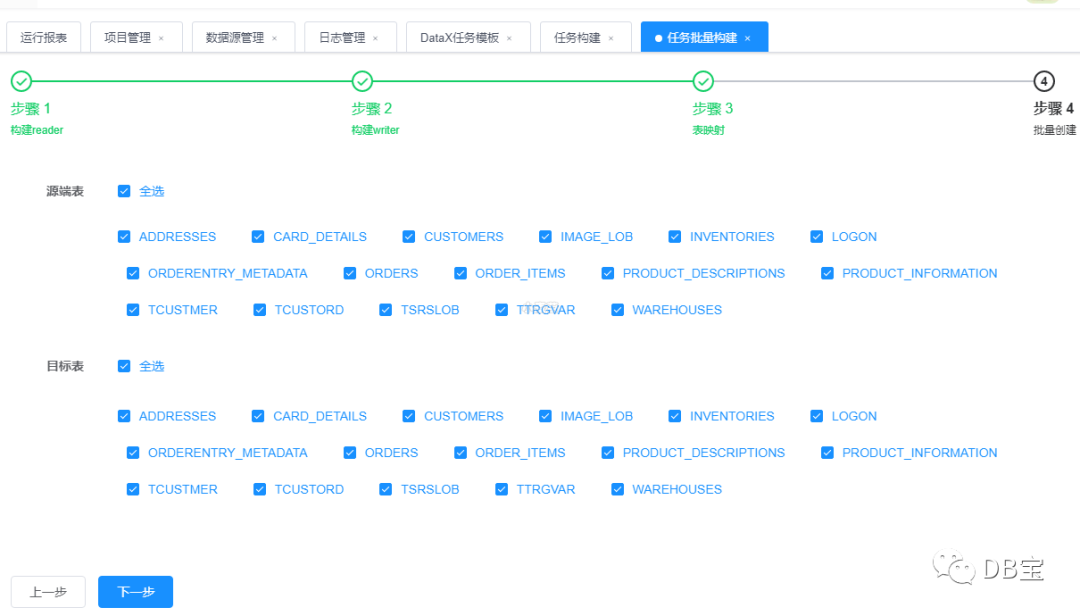Switch to the 运行报表 tab
This screenshot has height=616, width=1080.
pos(43,37)
